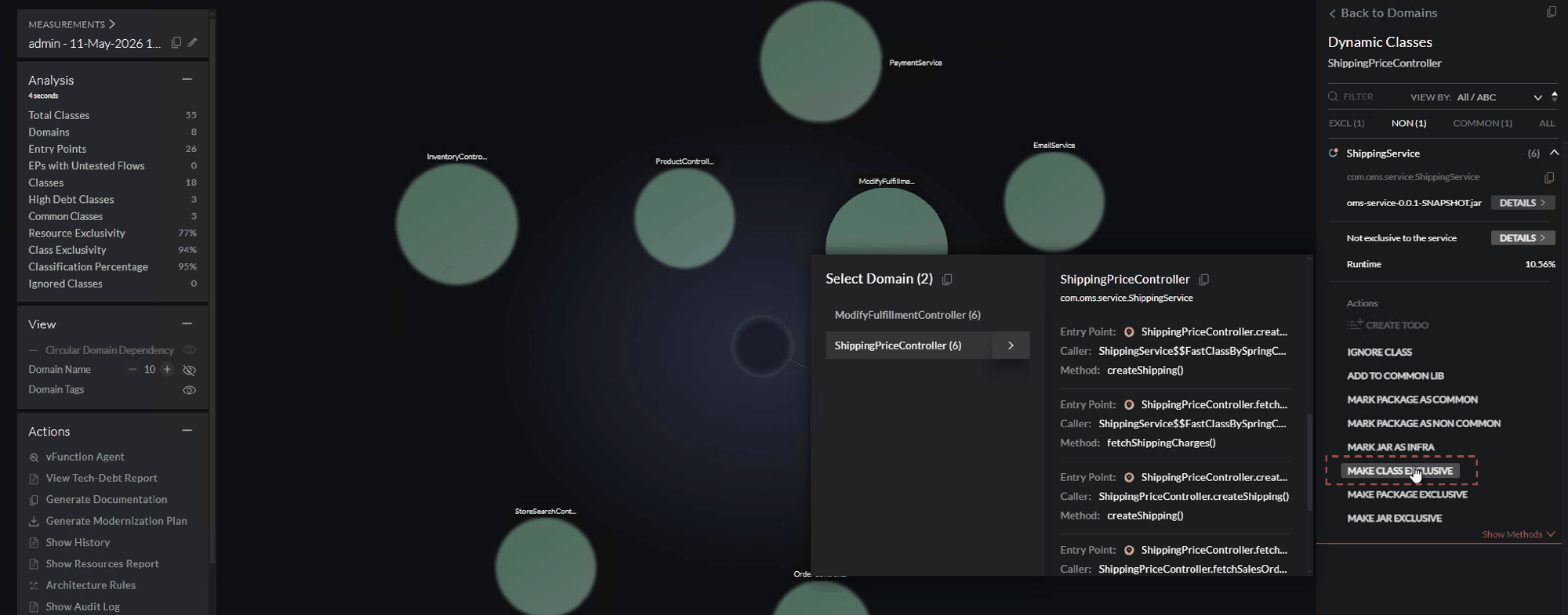This screenshot has width=1568, height=615.
Task: Open Show History action
Action: coord(78,542)
